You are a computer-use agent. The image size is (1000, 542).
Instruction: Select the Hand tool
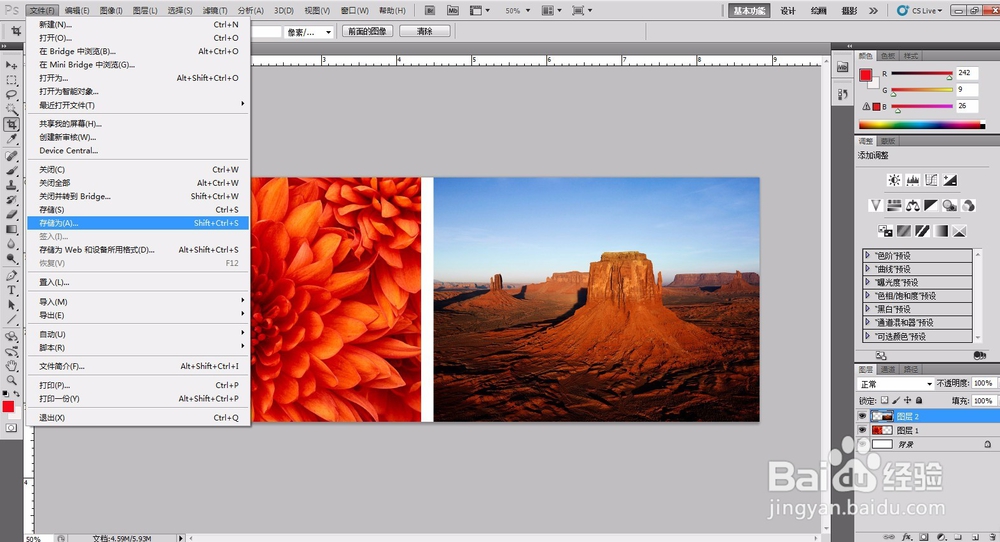click(11, 365)
